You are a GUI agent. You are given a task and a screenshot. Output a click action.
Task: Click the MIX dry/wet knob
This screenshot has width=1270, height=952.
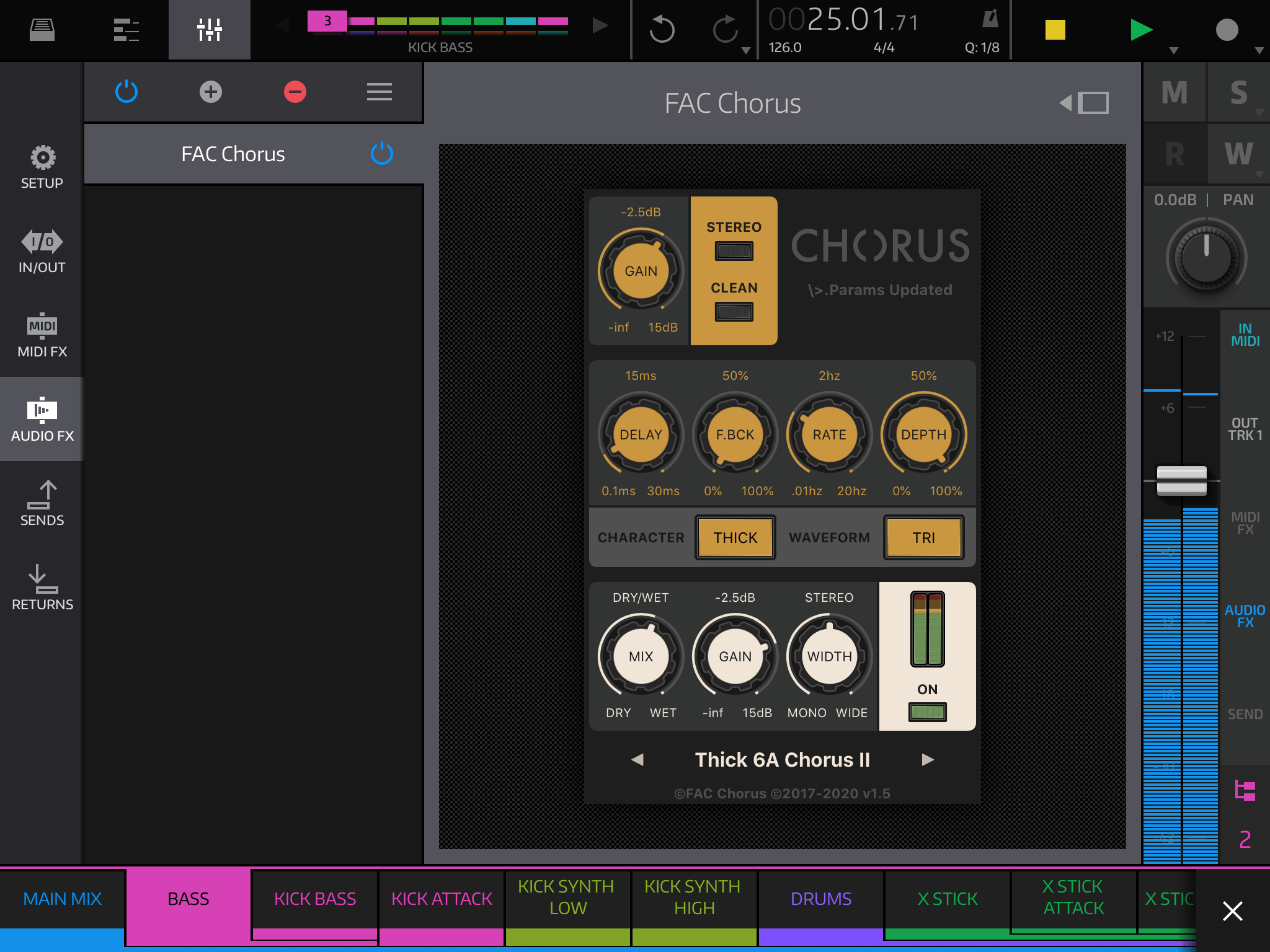tap(641, 656)
